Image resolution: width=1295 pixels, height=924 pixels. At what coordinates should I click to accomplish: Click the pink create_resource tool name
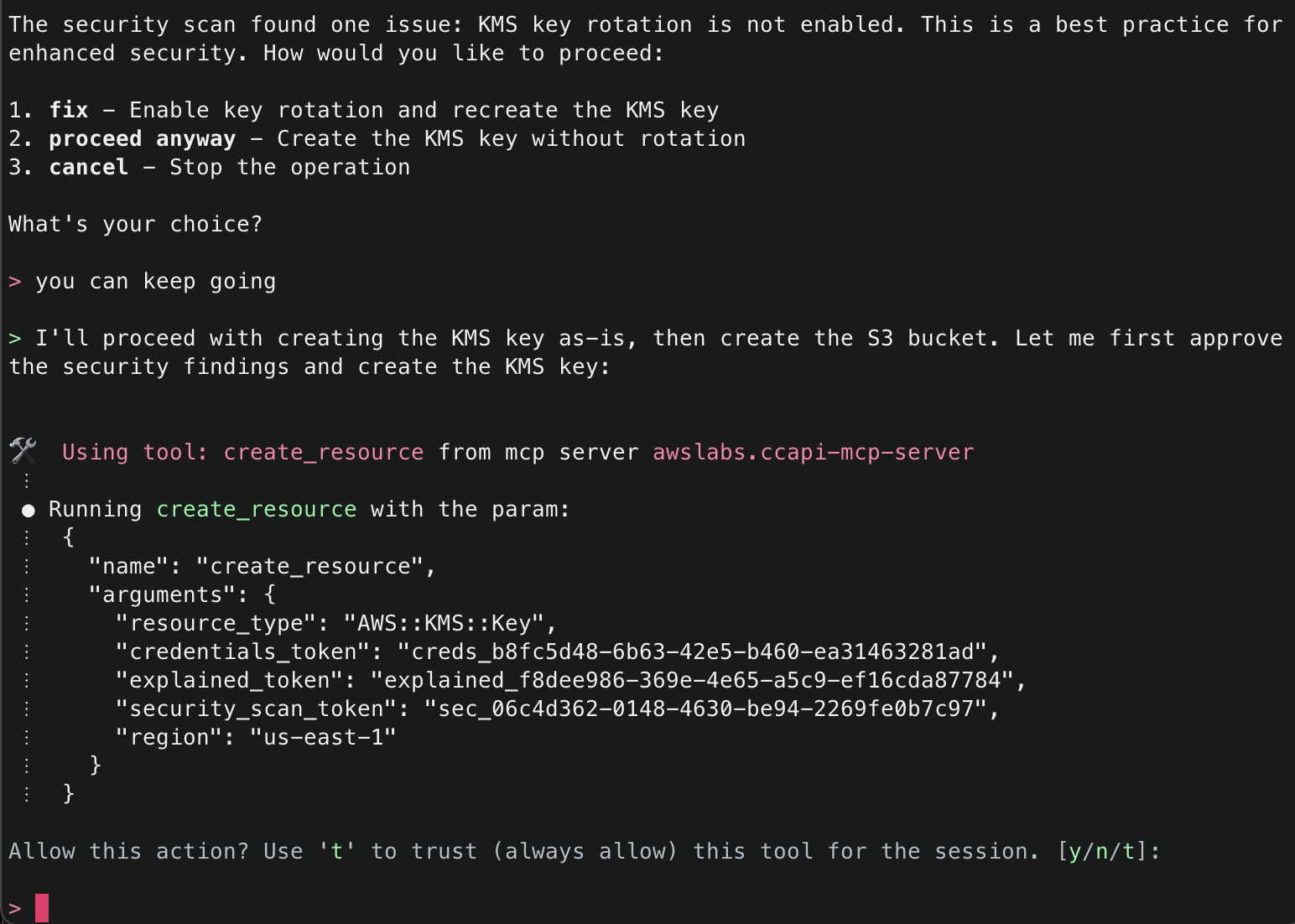[323, 453]
